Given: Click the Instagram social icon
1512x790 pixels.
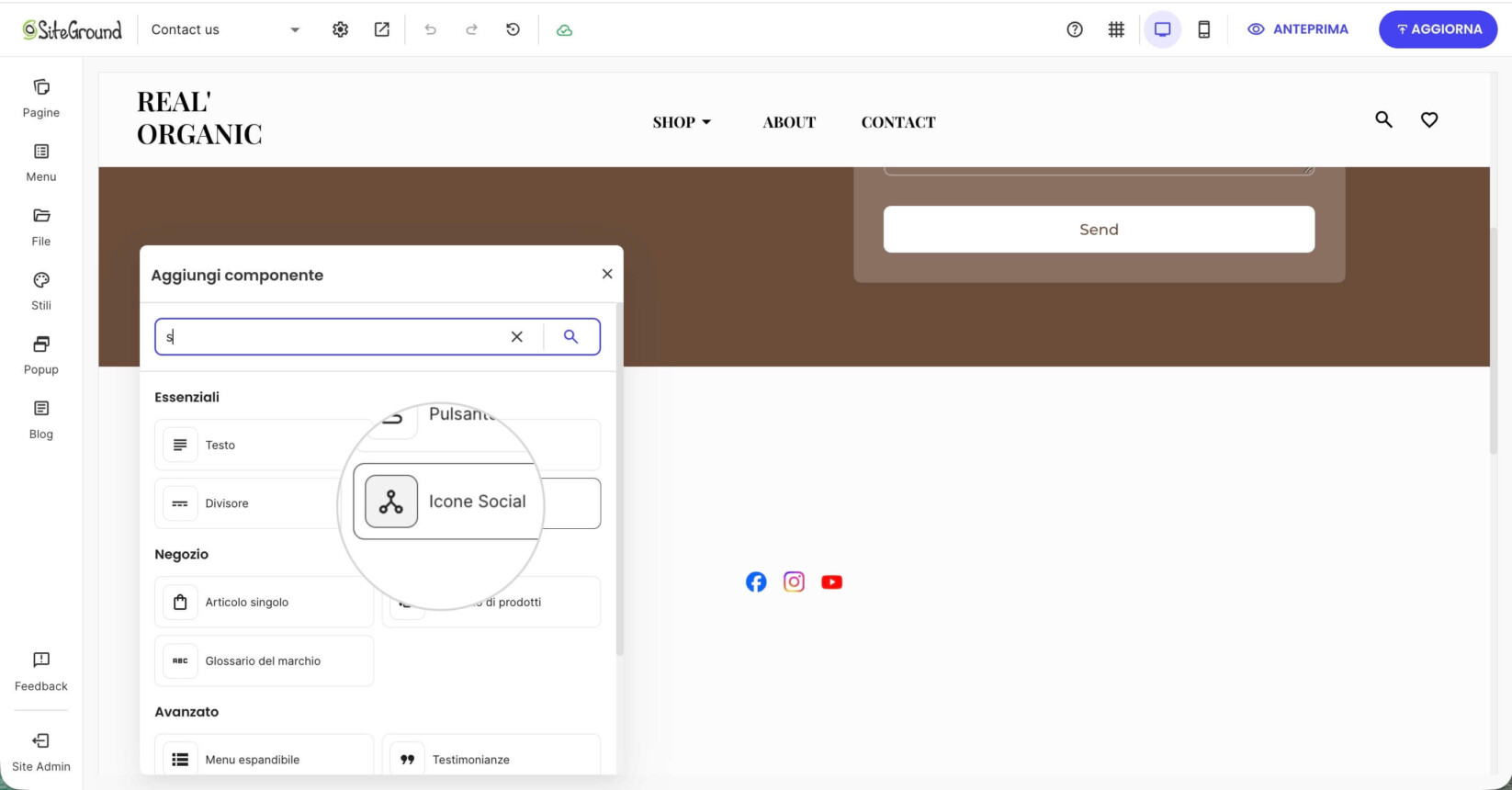Looking at the screenshot, I should click(794, 581).
